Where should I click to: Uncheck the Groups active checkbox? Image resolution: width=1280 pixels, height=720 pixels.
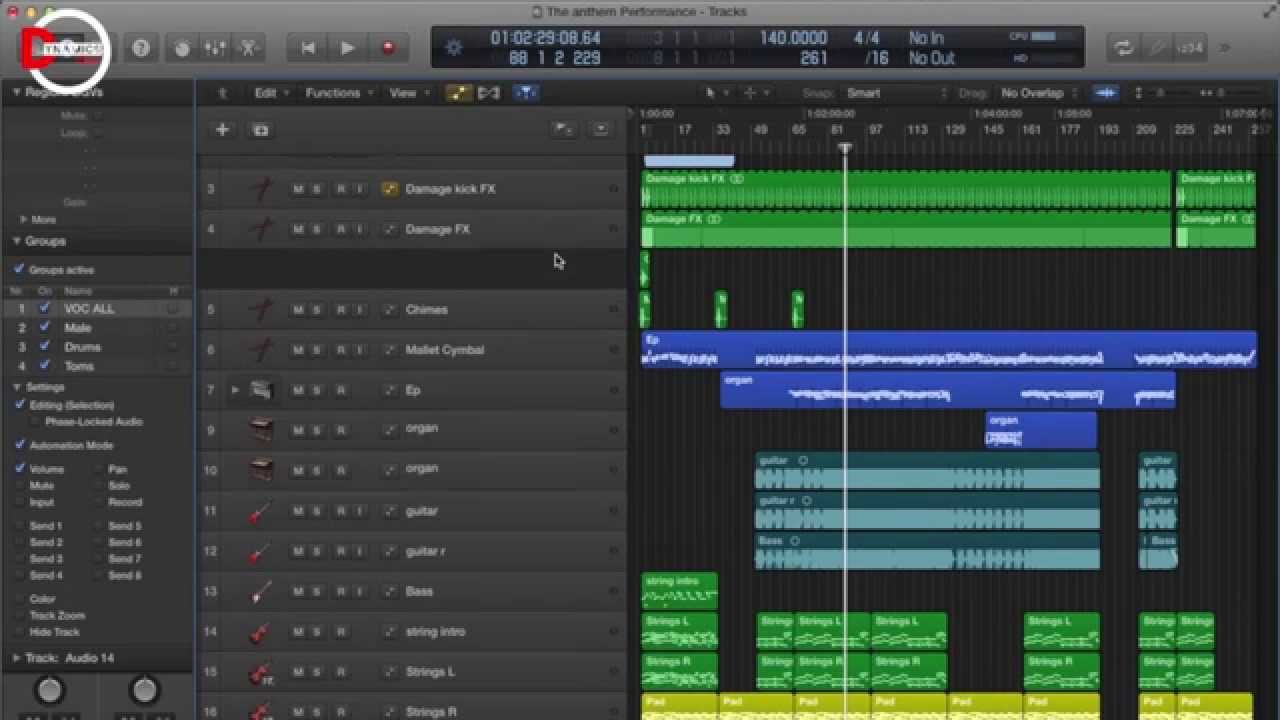(19, 270)
